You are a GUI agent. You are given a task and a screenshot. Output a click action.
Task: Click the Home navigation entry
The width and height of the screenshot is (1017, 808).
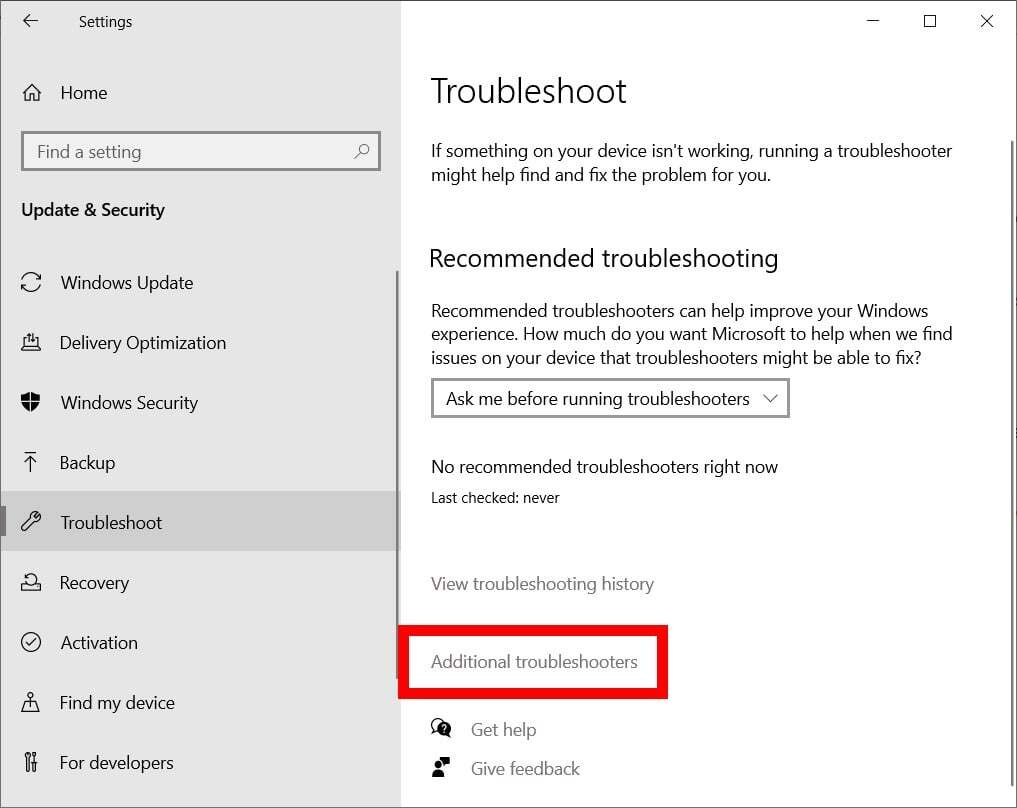pos(83,93)
